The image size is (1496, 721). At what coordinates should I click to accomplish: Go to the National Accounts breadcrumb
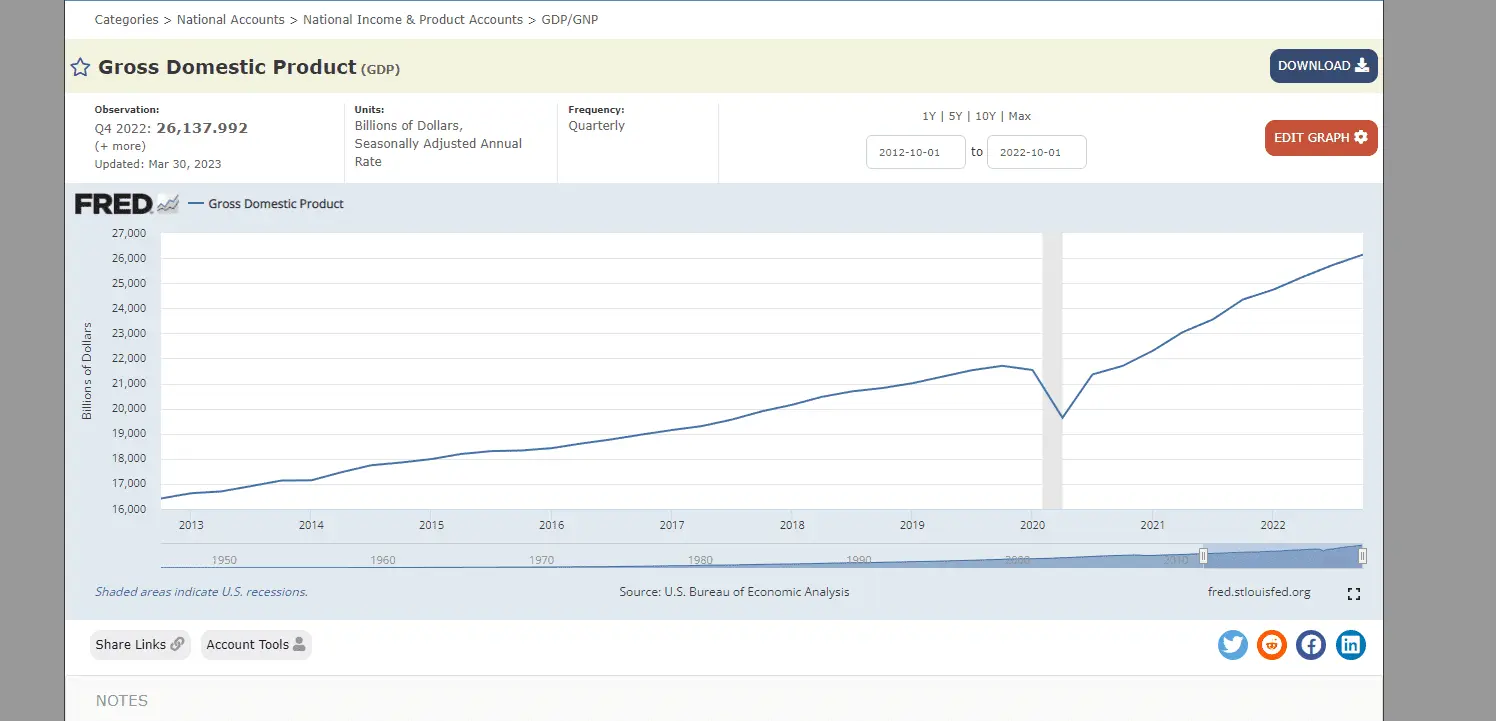pos(230,20)
